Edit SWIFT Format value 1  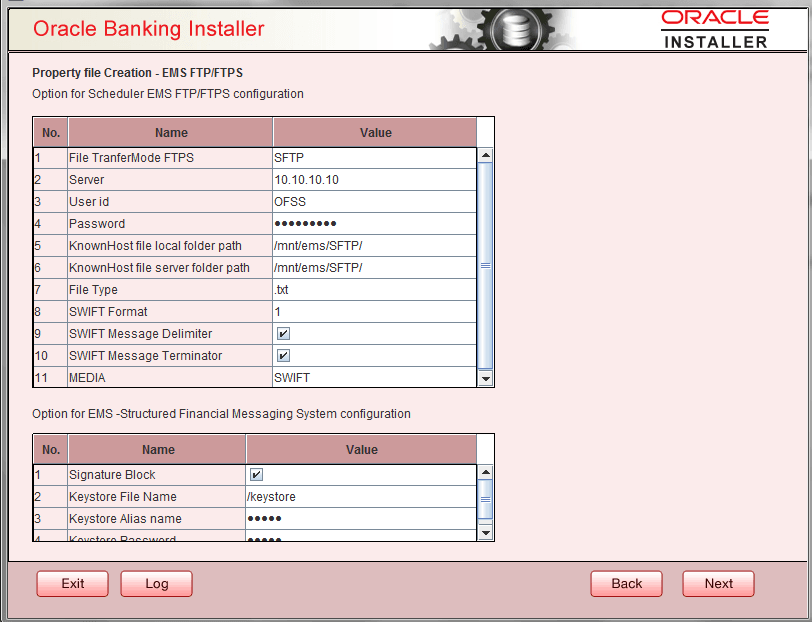(x=374, y=312)
